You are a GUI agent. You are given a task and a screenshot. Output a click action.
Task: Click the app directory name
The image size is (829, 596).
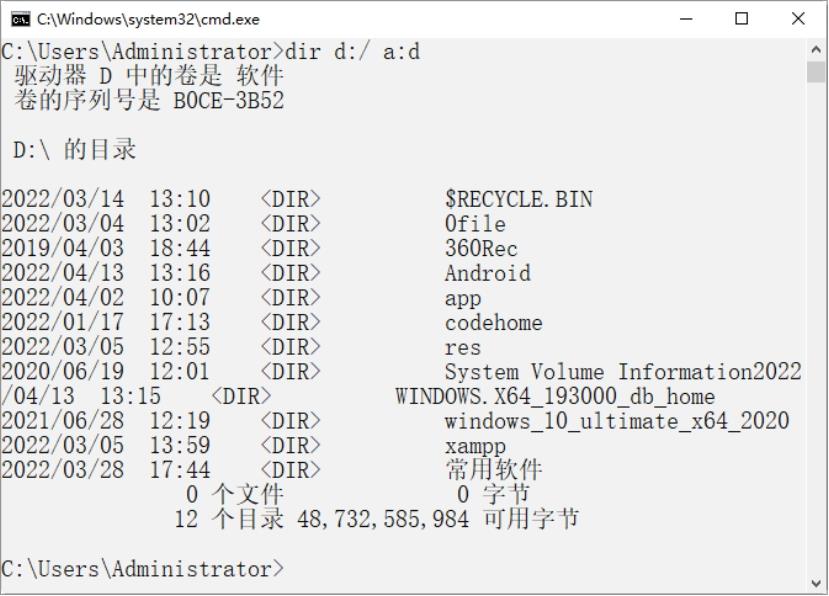(x=463, y=298)
